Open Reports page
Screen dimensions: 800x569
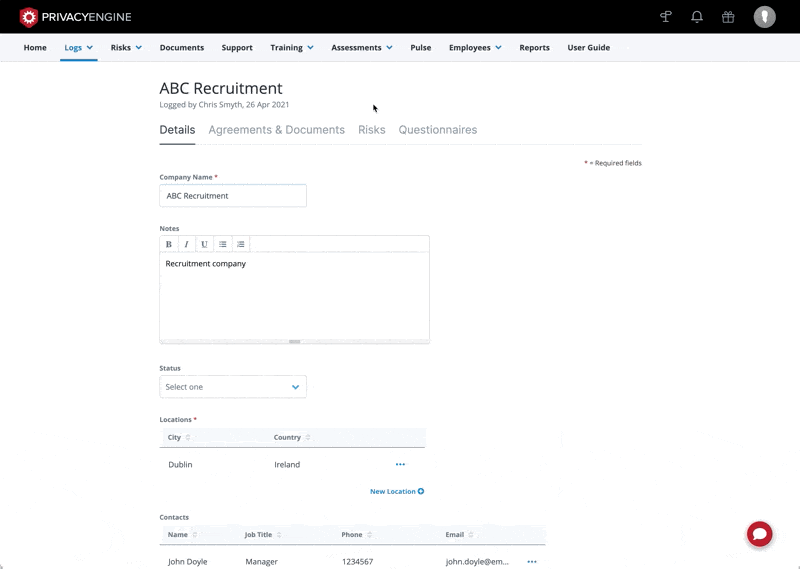[534, 47]
